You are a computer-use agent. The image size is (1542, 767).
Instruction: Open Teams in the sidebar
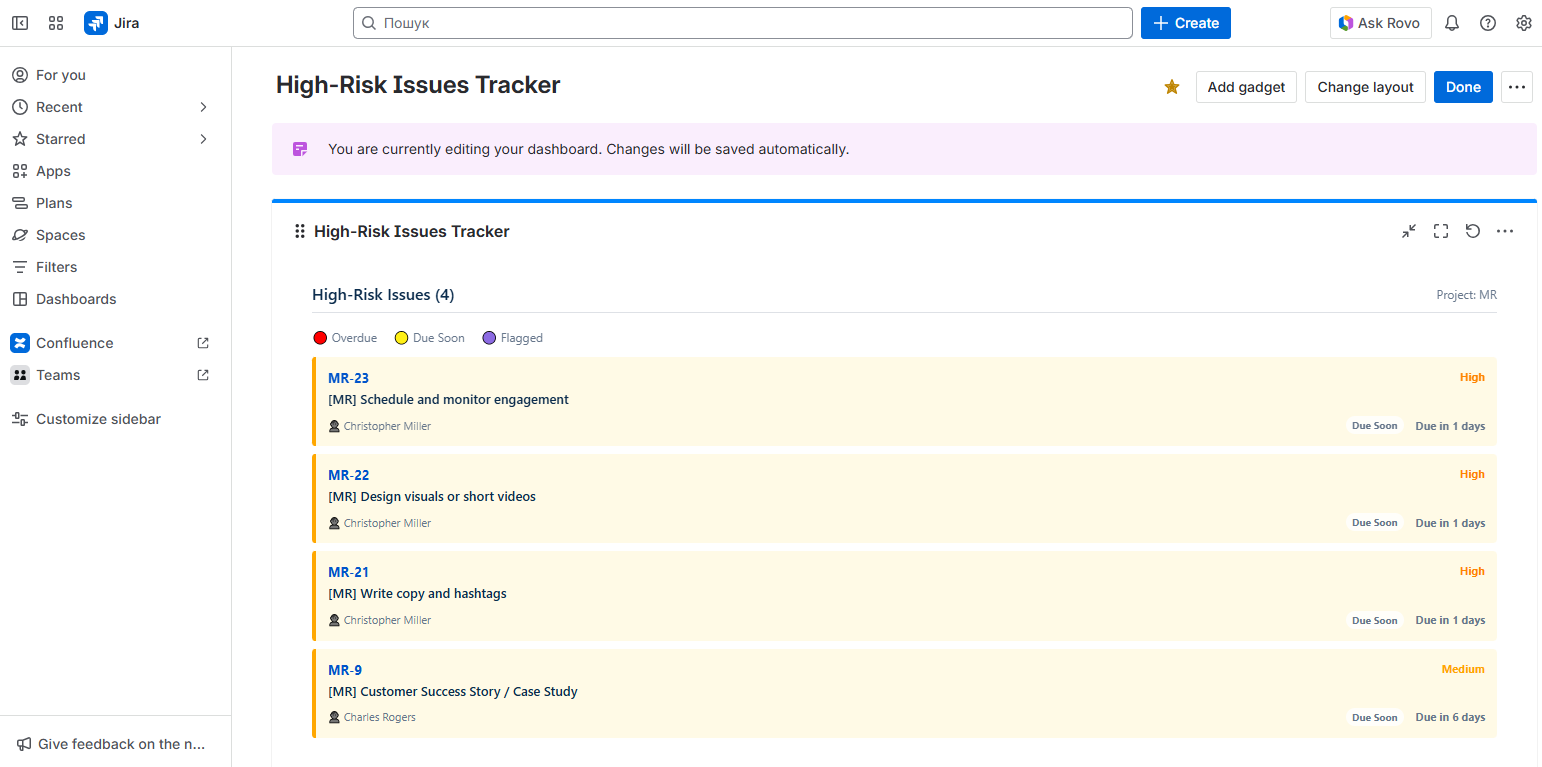coord(115,375)
